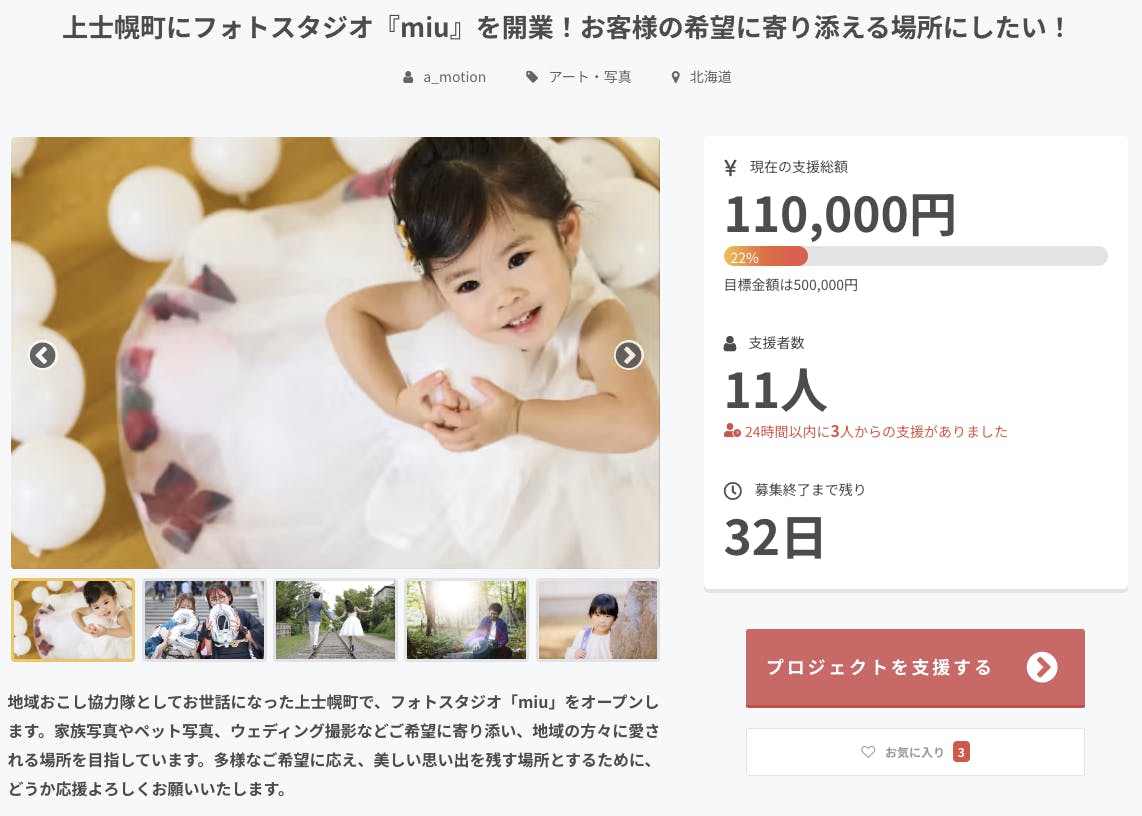Advance to the next slideshow photo

[x=629, y=355]
